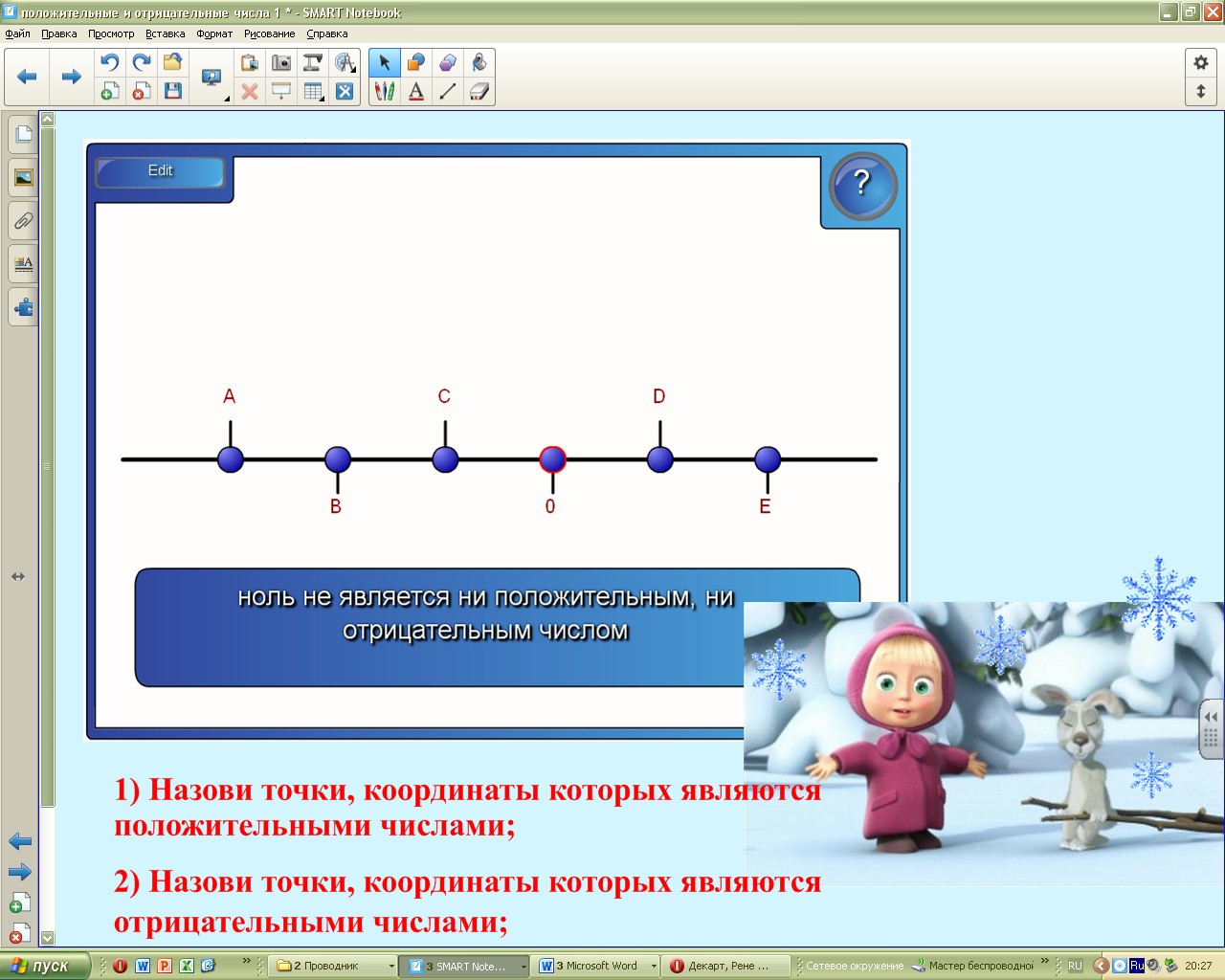Select the Regular Polygons tool
This screenshot has width=1225, height=980.
448,63
